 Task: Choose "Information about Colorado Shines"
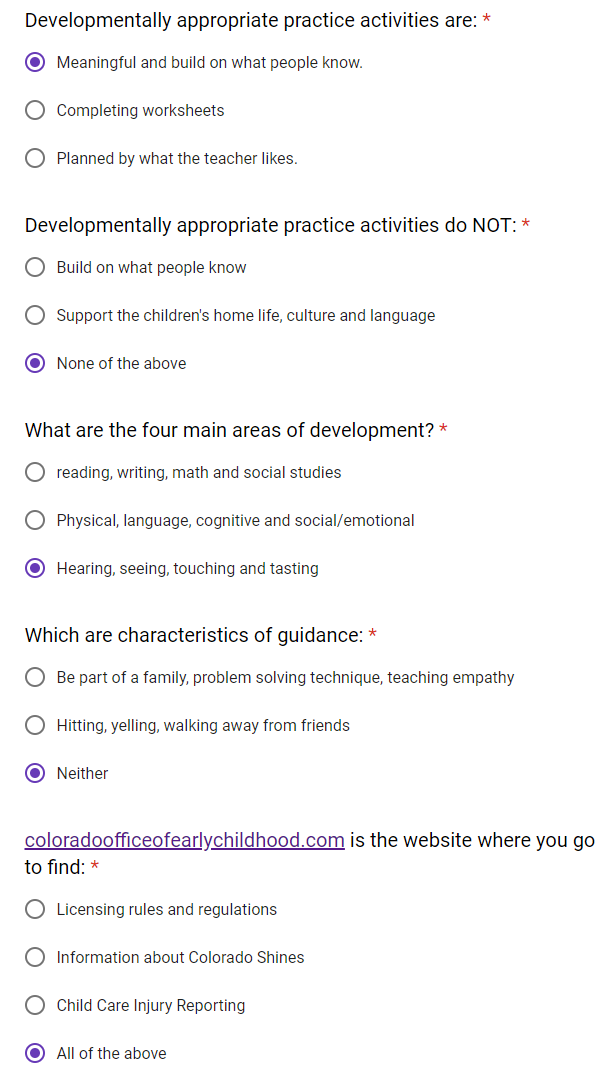coord(35,957)
